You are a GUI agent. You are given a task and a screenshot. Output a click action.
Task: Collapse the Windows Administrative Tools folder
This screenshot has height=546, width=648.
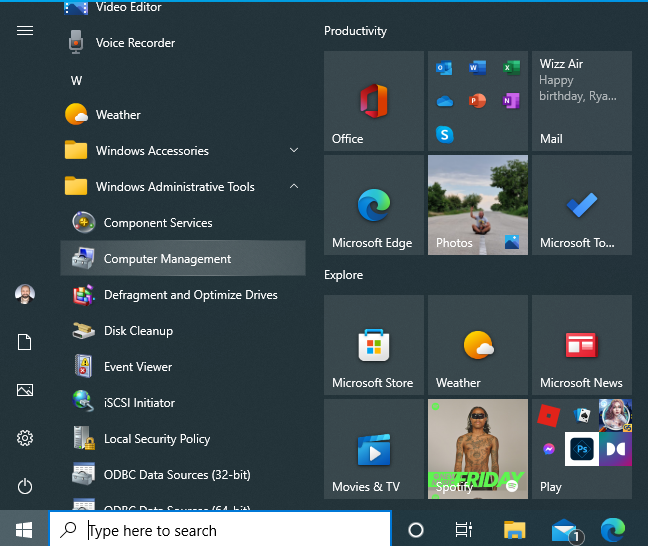[x=183, y=187]
